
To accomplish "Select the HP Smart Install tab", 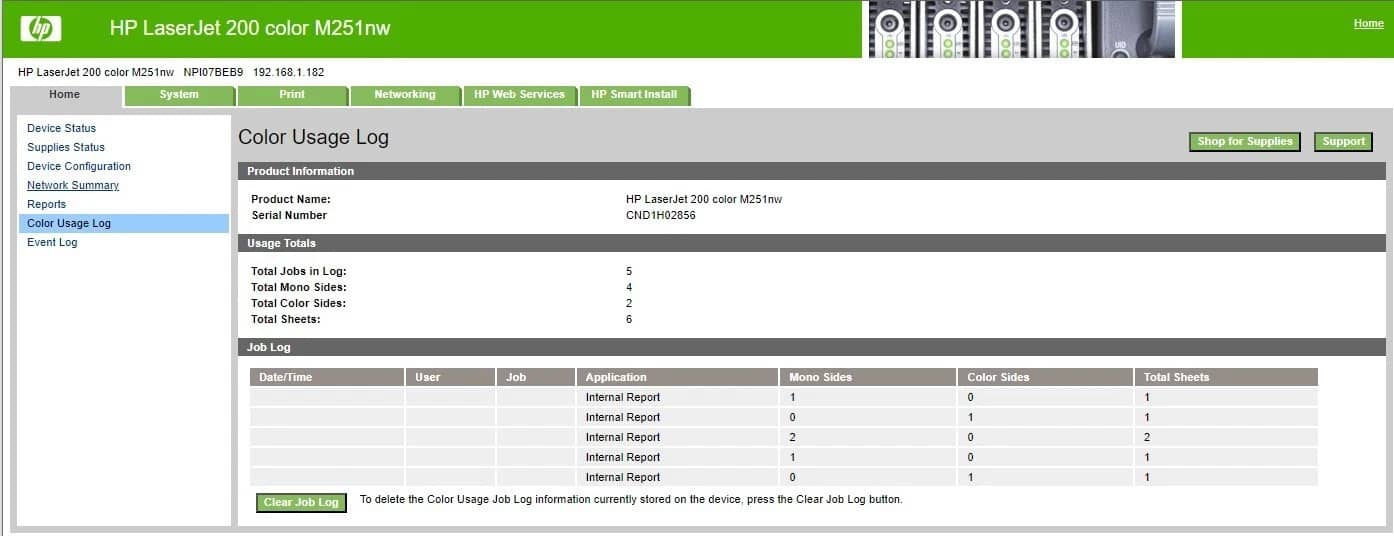I will [x=634, y=95].
